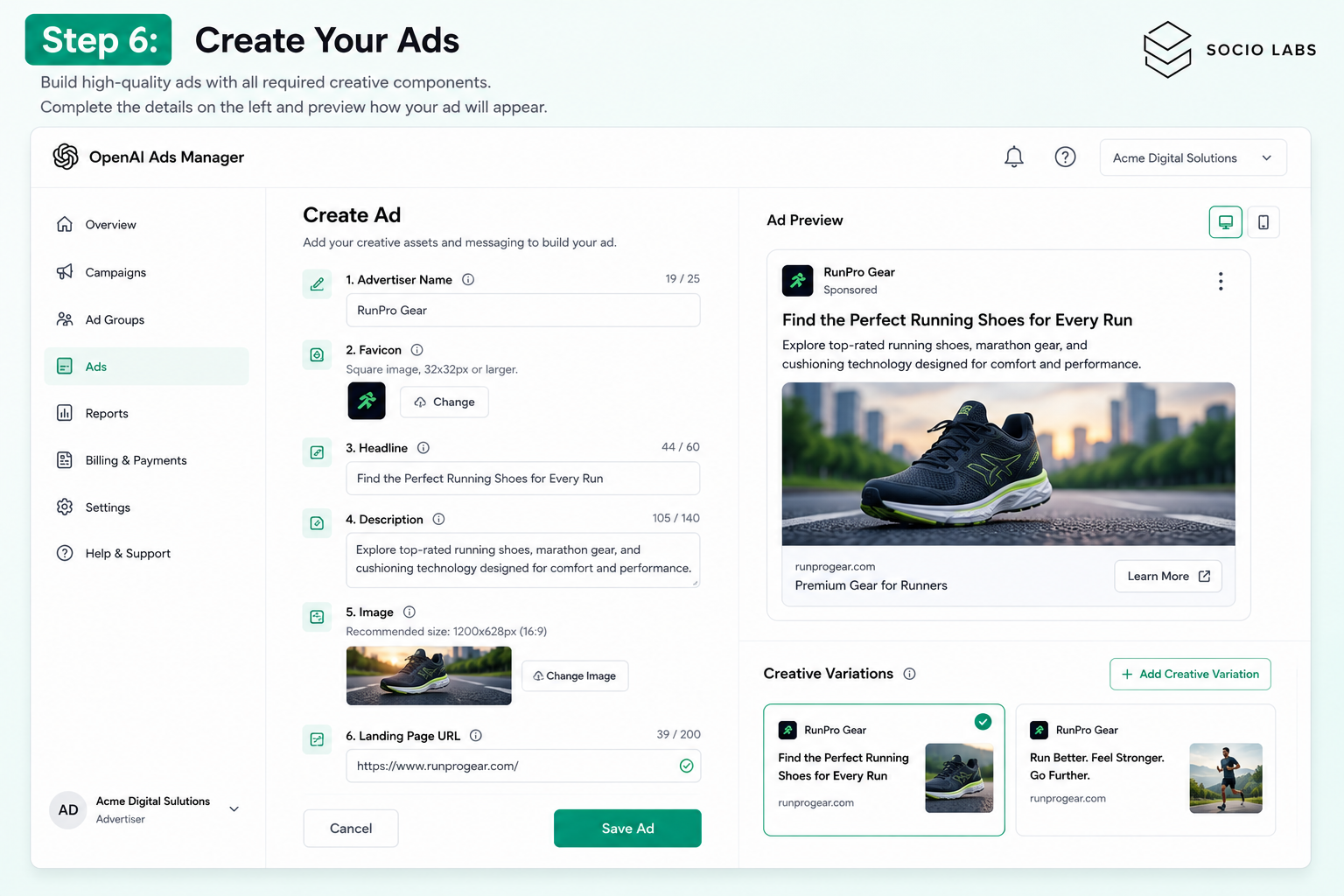The width and height of the screenshot is (1344, 896).
Task: Open the Acme Digital Solutions account dropdown
Action: (x=1193, y=158)
